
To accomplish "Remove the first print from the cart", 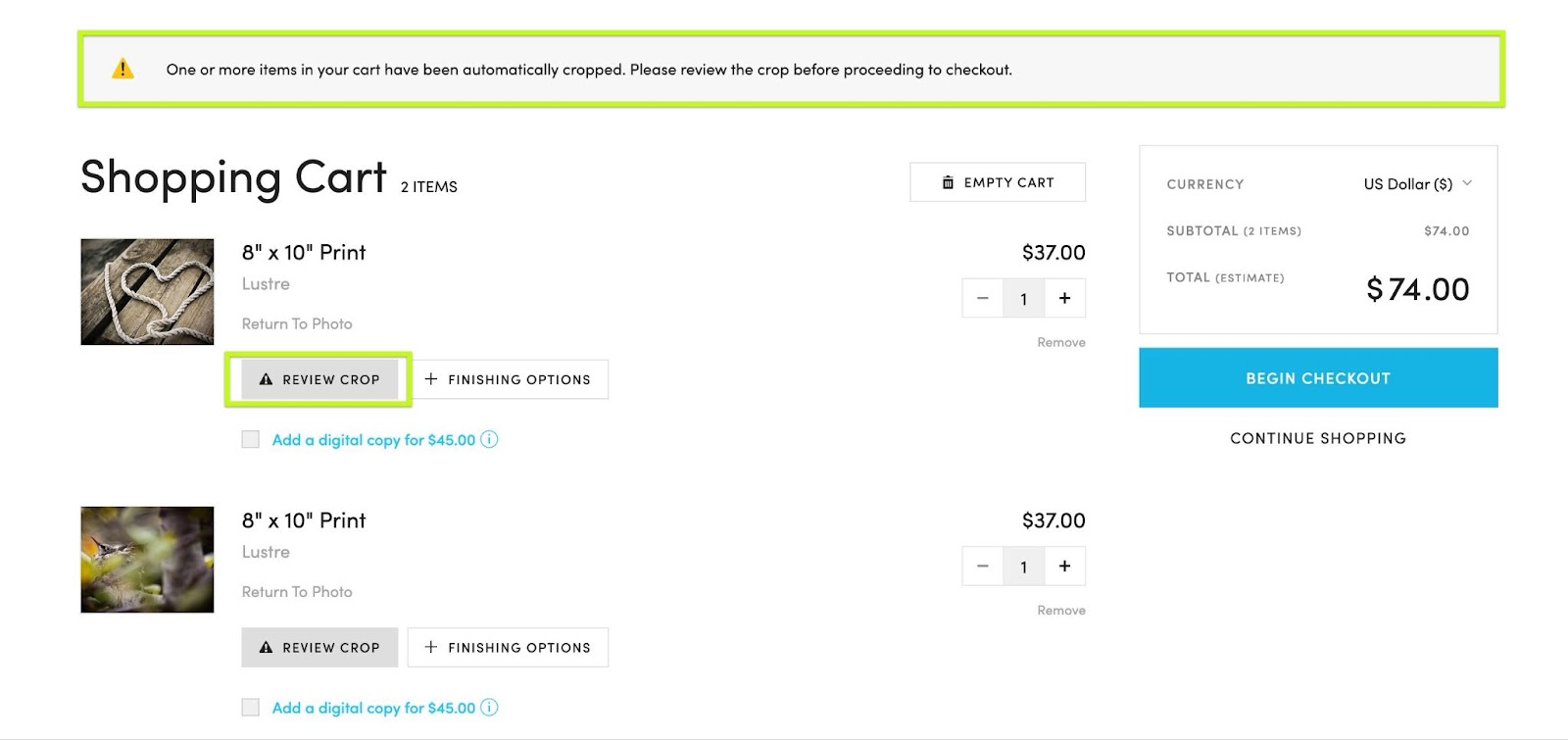I will (x=1061, y=342).
